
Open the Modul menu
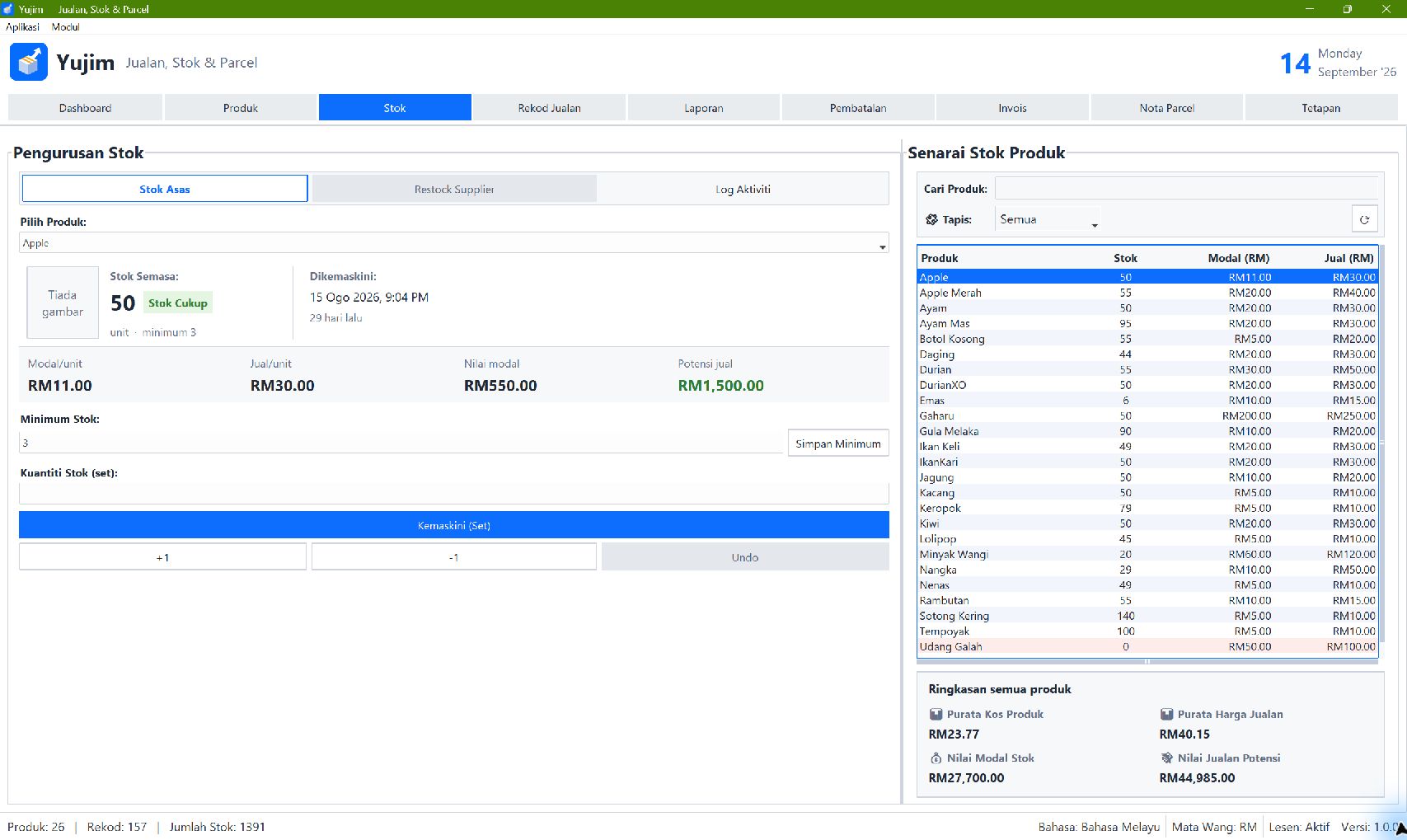pos(65,26)
